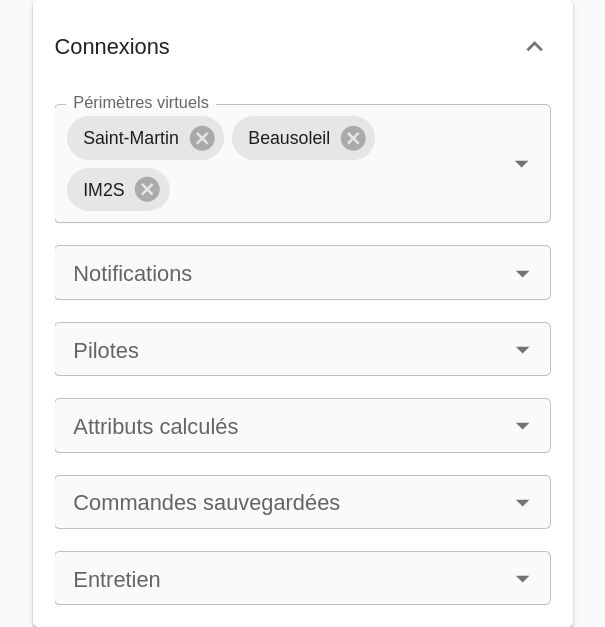The image size is (605, 627).
Task: Click inside the Notifications field
Action: click(x=280, y=274)
